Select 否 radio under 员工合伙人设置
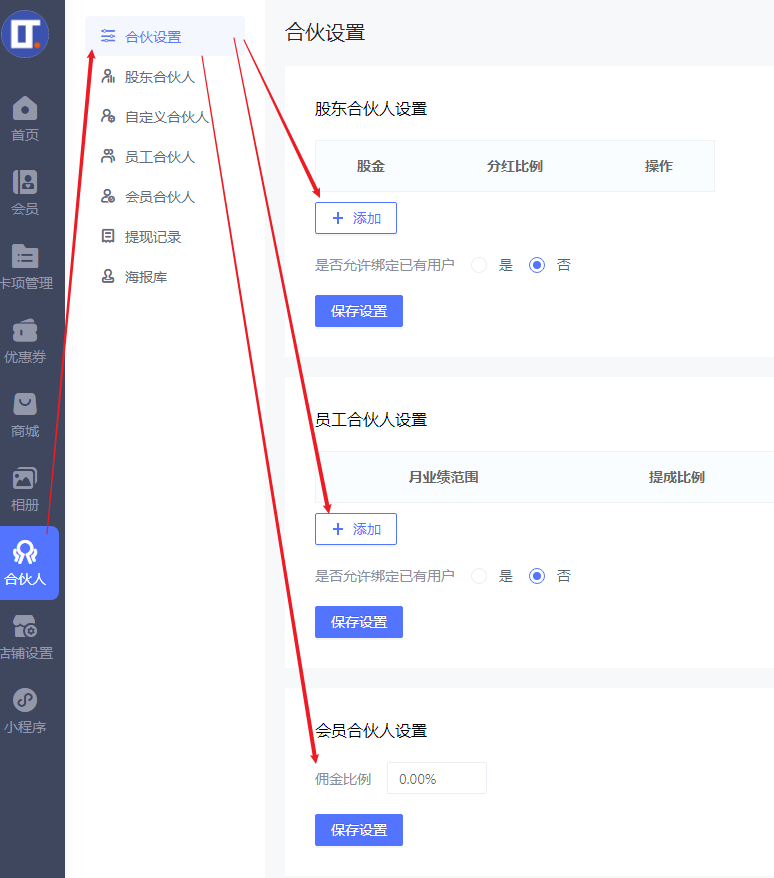The width and height of the screenshot is (774, 878). click(x=537, y=576)
